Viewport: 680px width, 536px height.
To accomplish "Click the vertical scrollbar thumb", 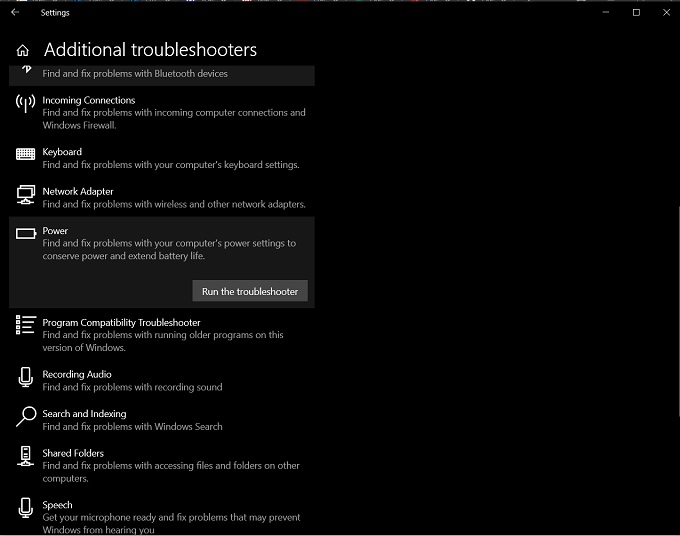I will pos(678,312).
